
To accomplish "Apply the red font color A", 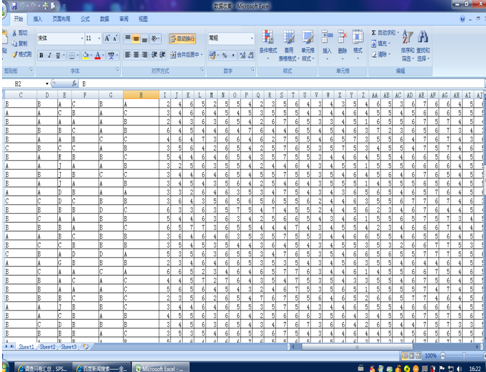I will 97,55.
